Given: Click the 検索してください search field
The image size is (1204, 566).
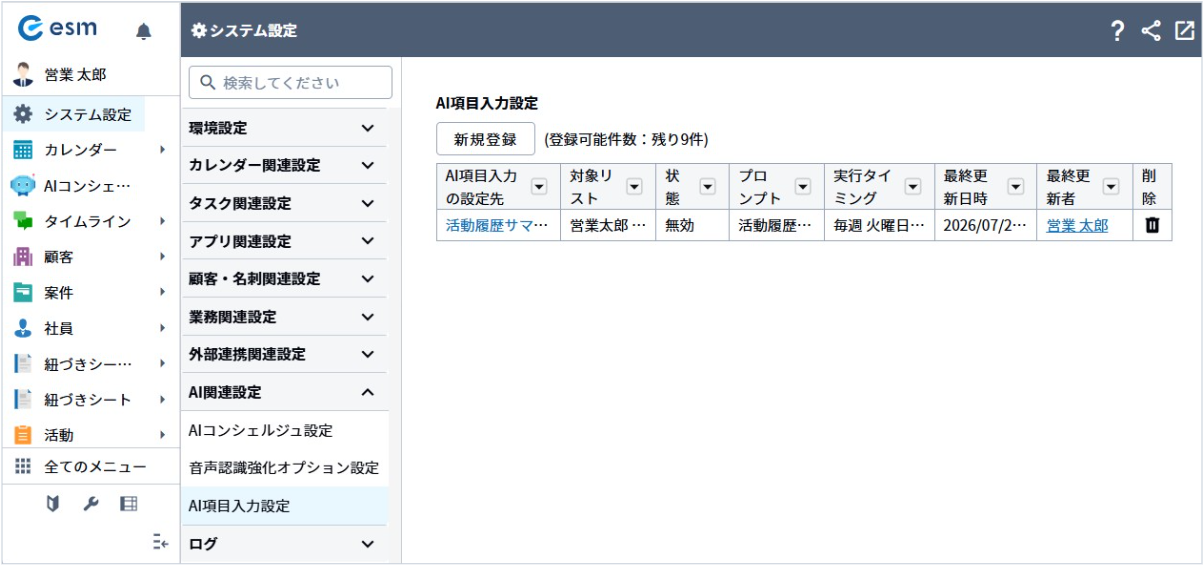Looking at the screenshot, I should point(290,83).
